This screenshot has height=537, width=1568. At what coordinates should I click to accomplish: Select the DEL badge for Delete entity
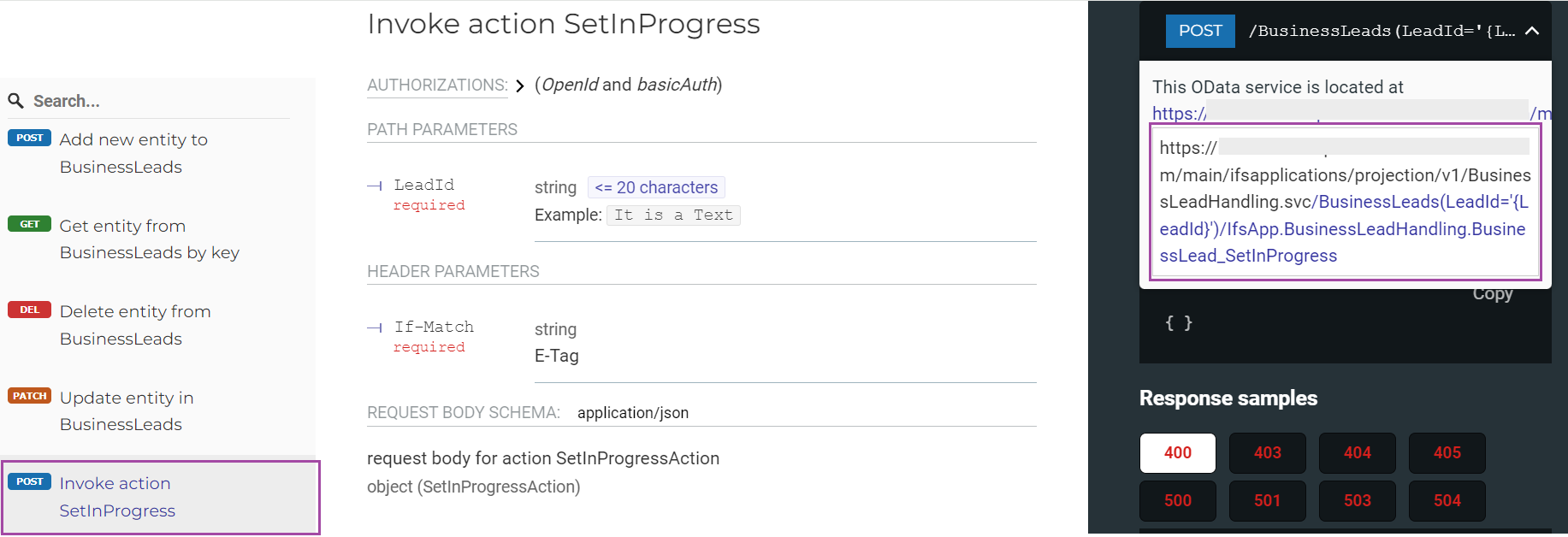[29, 310]
